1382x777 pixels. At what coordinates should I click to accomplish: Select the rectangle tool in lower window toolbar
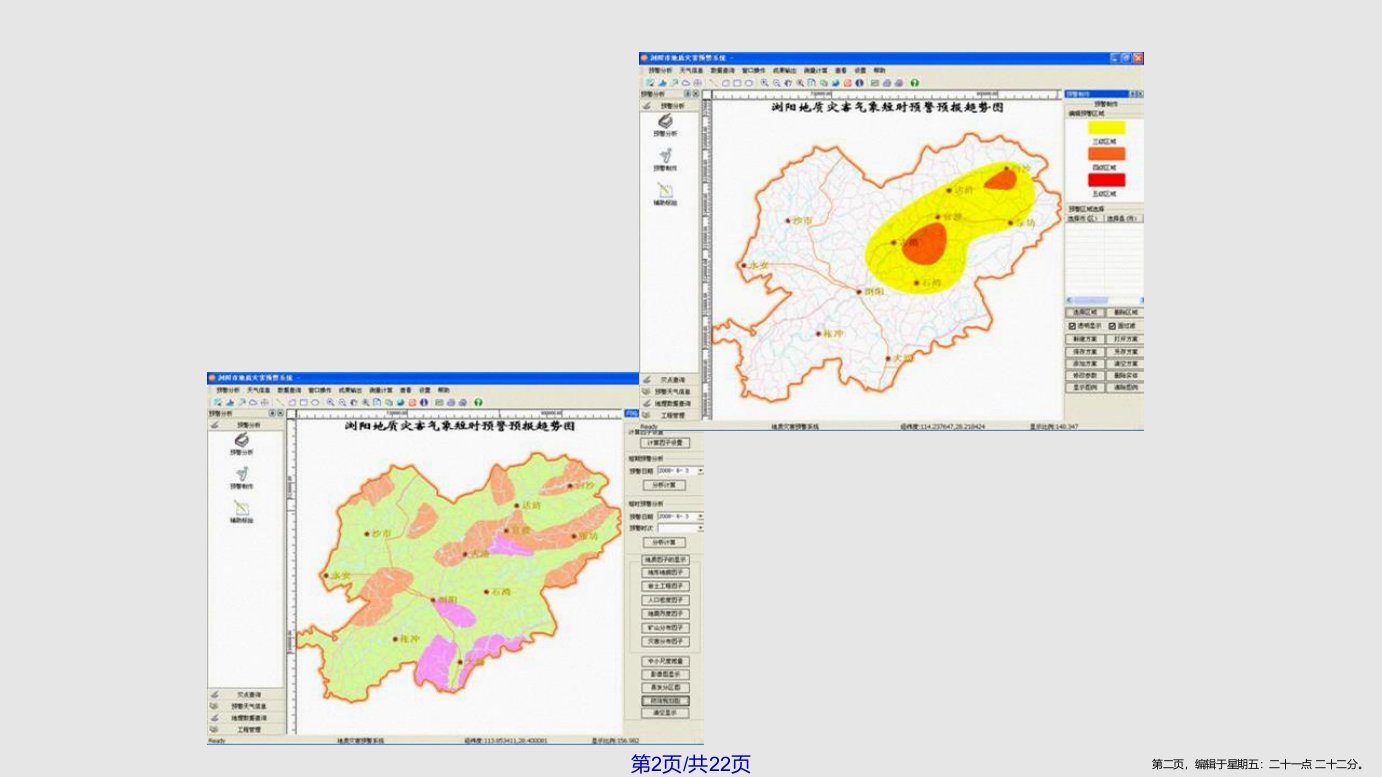click(303, 402)
